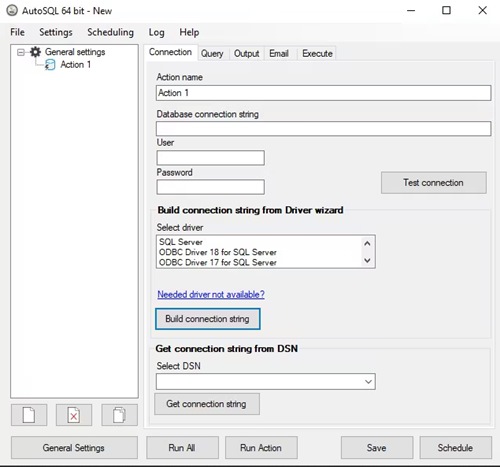Screen dimensions: 500x467
Task: Open the Scheduling menu
Action: 110,32
